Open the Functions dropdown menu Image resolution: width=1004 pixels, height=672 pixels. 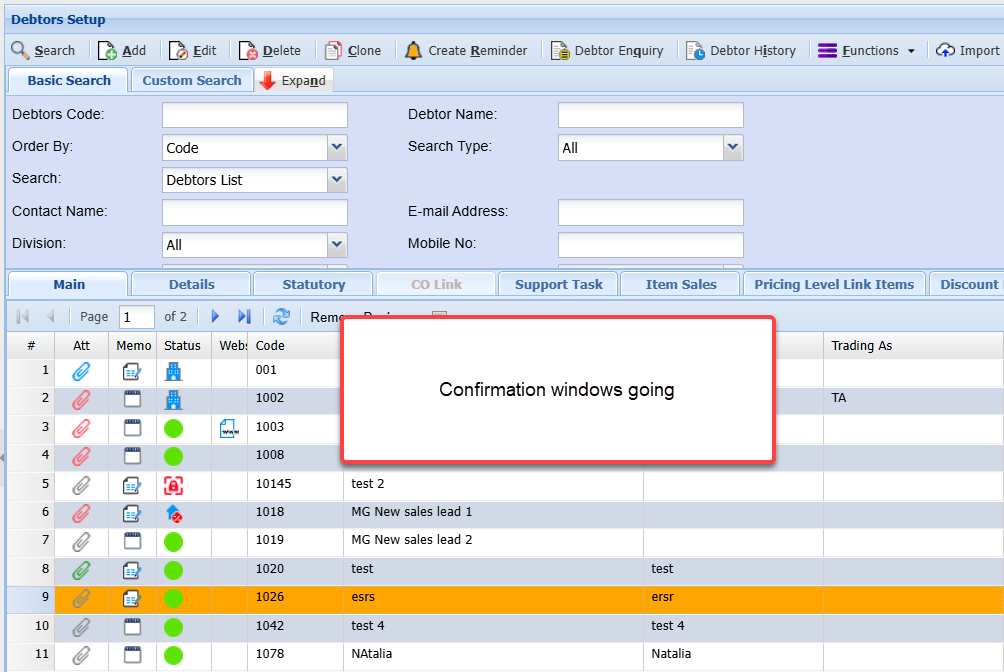[866, 51]
